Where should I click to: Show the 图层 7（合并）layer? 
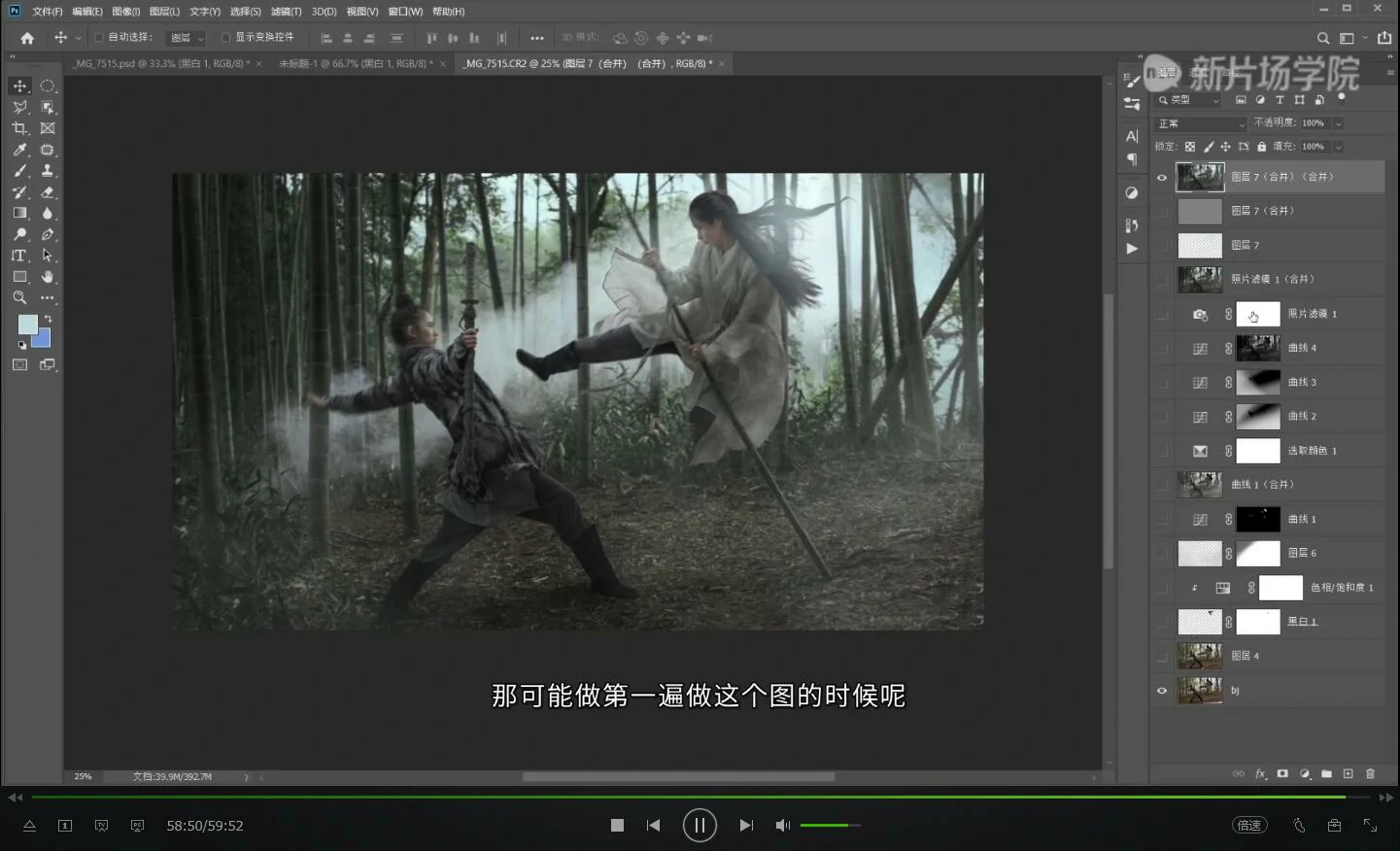[x=1162, y=211]
